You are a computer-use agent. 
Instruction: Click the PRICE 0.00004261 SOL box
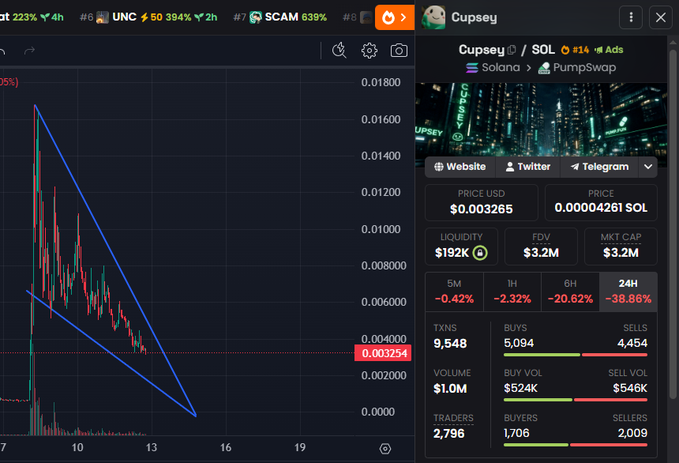click(x=601, y=202)
